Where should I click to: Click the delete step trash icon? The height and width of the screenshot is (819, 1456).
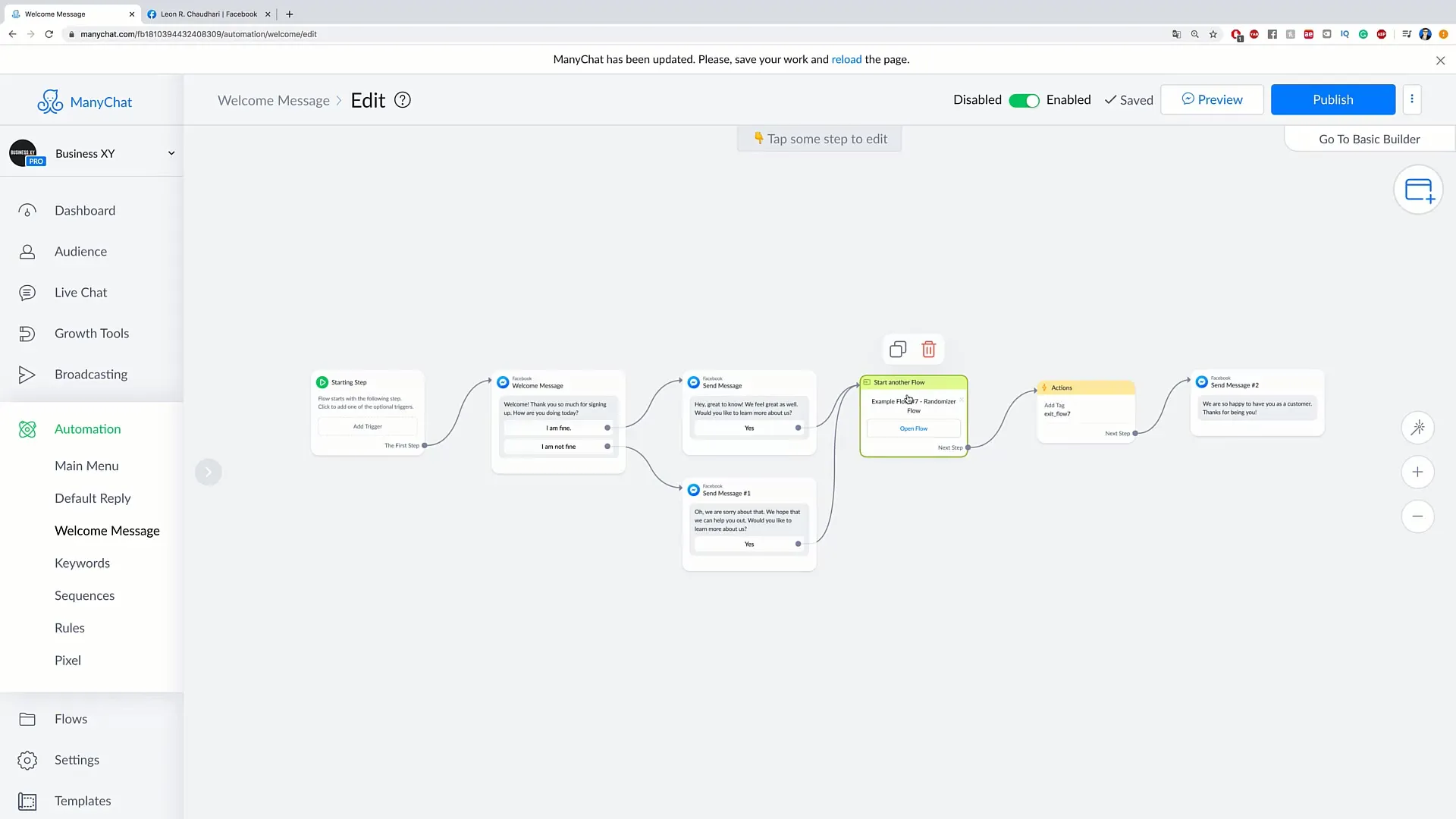928,349
